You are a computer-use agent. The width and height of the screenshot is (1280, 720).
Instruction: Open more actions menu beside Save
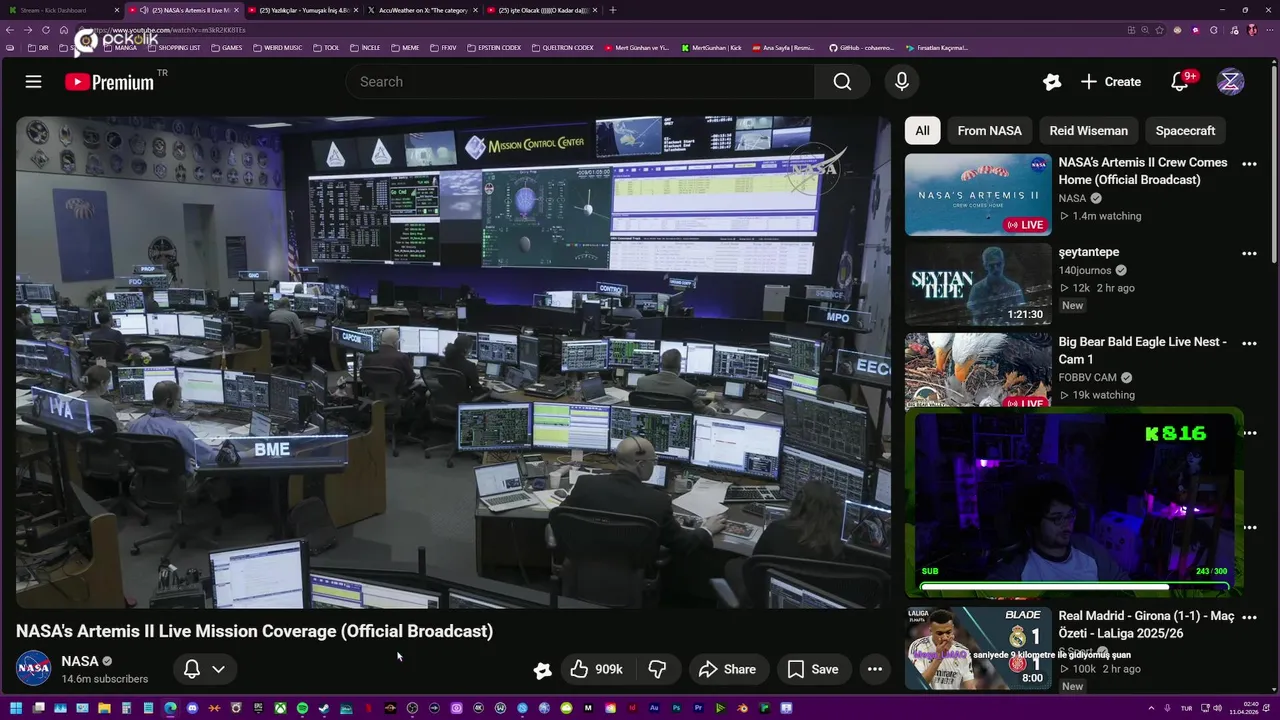tap(875, 669)
